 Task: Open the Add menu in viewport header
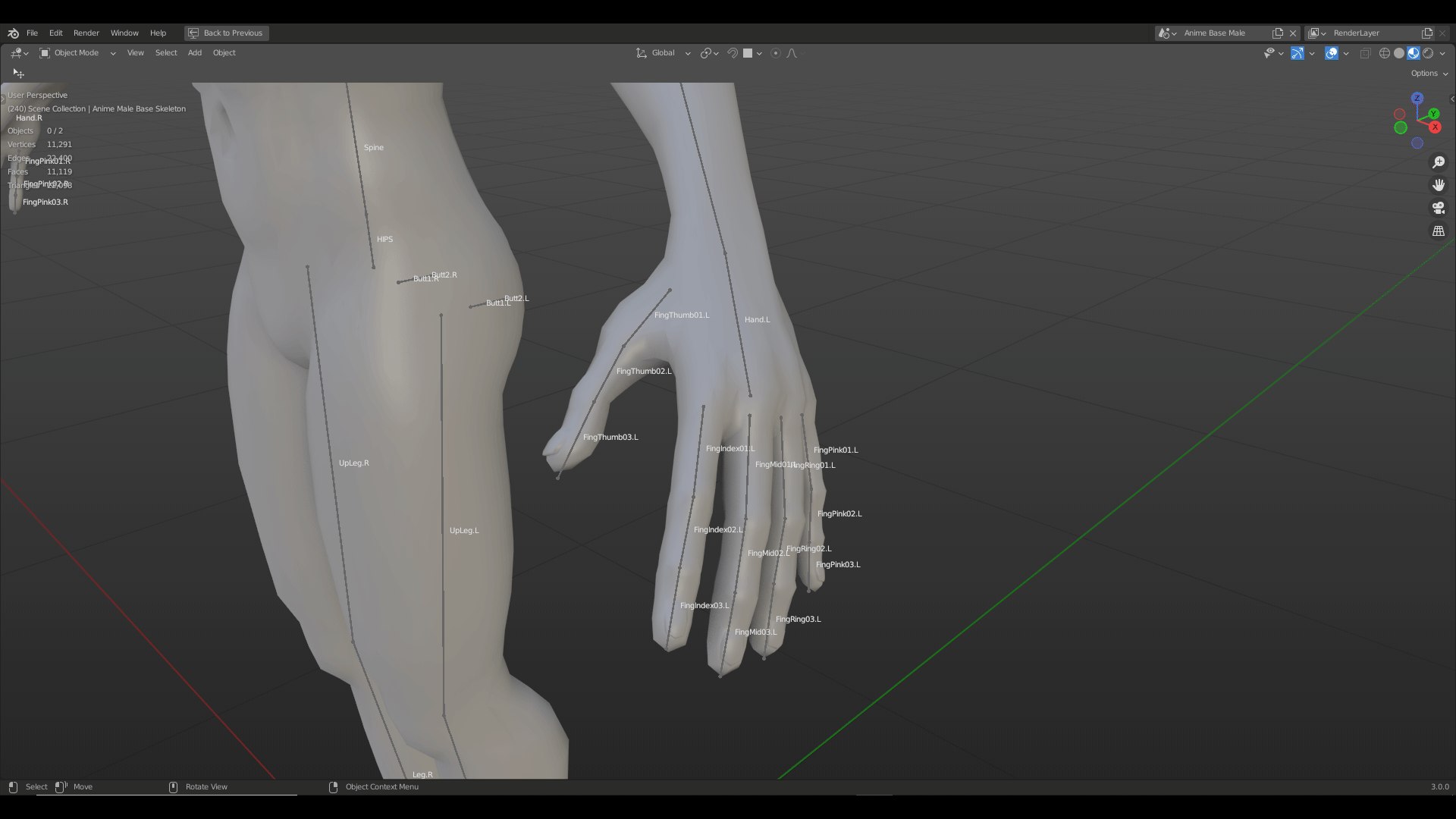pos(194,53)
